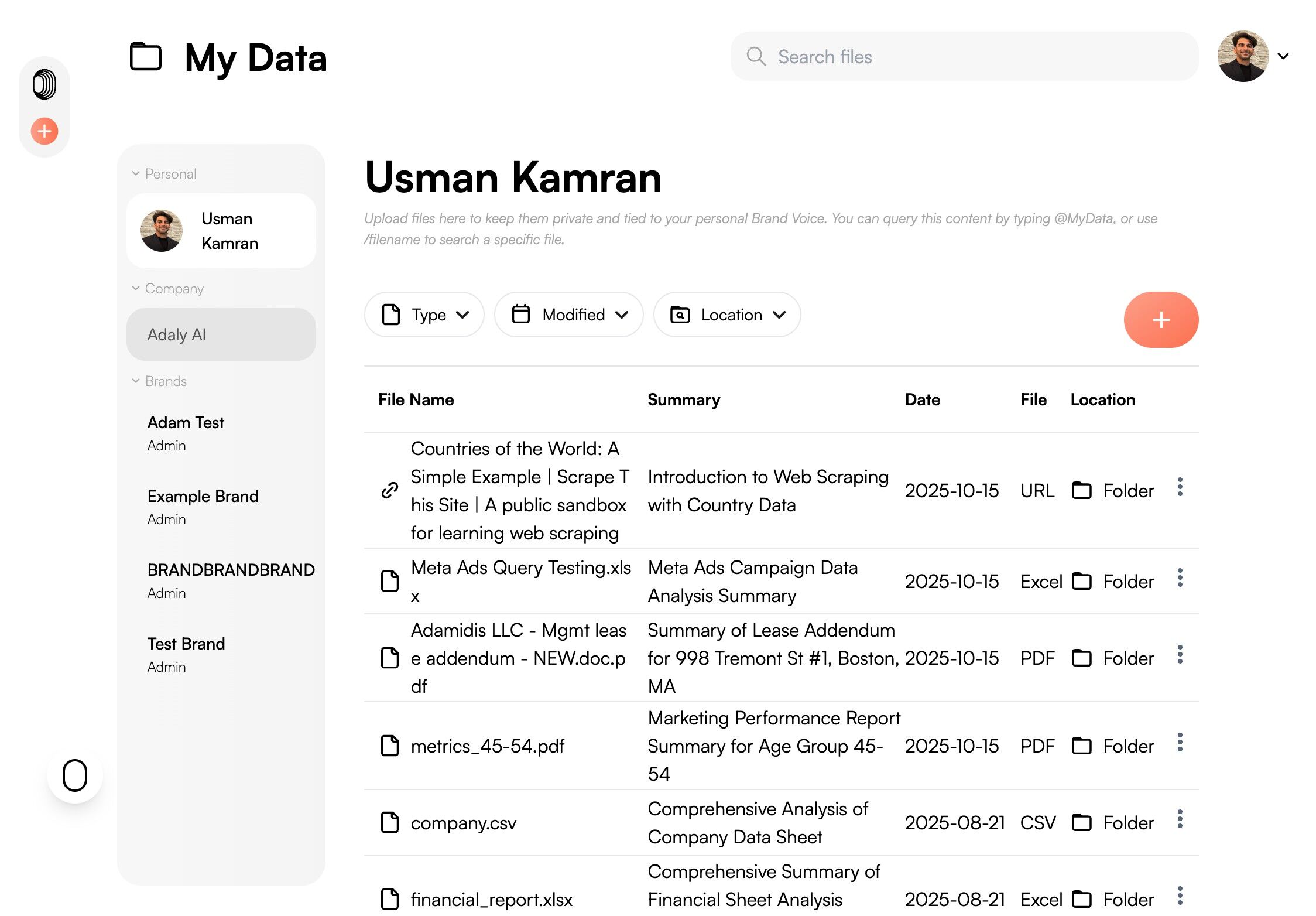Click file icon next to Meta Ads Query Testing
Viewport: 1316px width, 916px height.
390,581
